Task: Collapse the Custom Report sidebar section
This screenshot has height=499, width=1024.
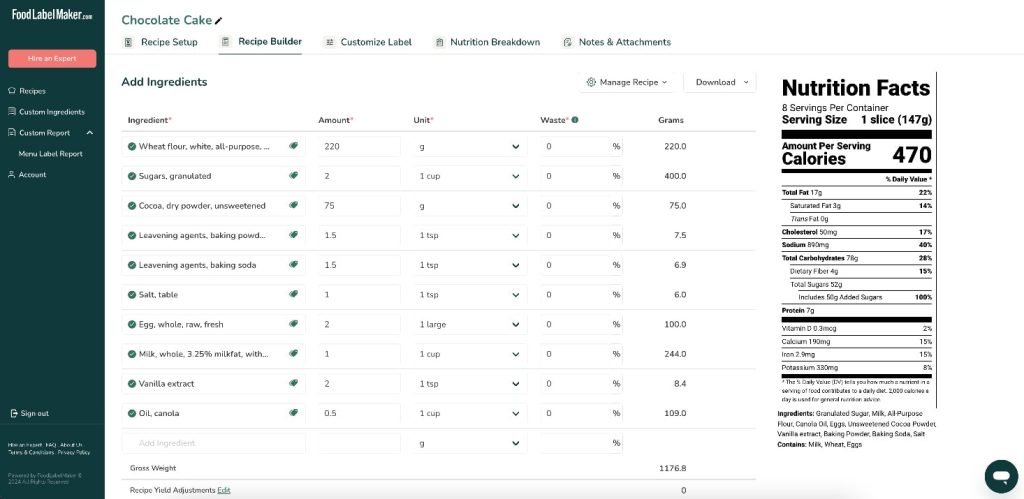Action: [89, 133]
